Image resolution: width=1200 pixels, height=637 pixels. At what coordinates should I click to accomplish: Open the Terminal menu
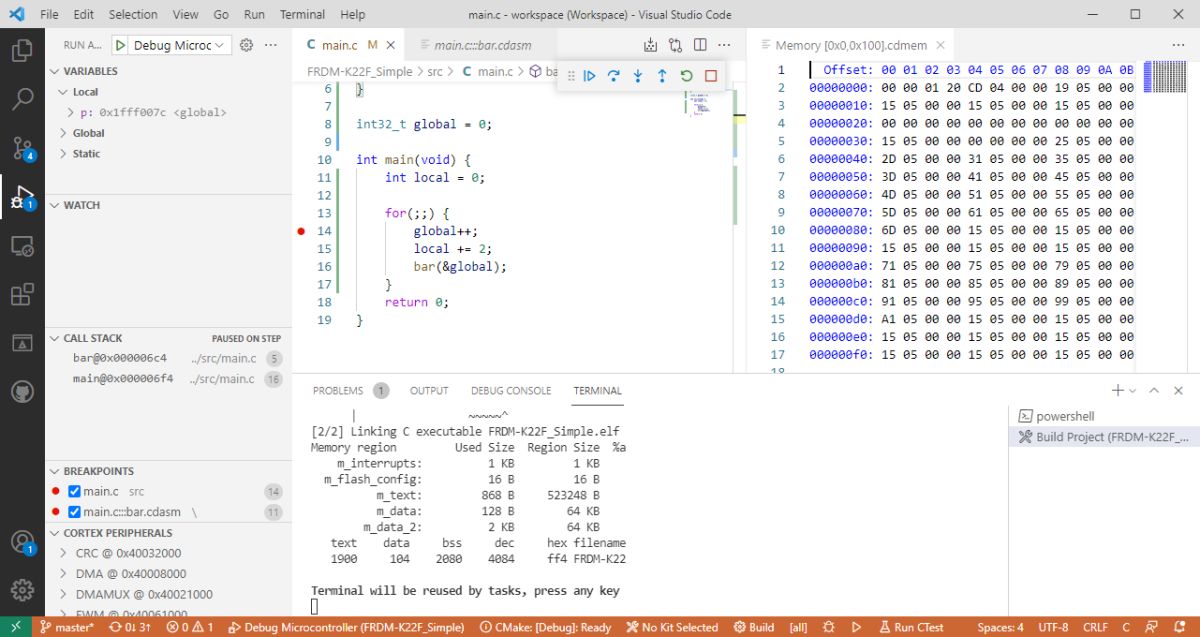302,14
